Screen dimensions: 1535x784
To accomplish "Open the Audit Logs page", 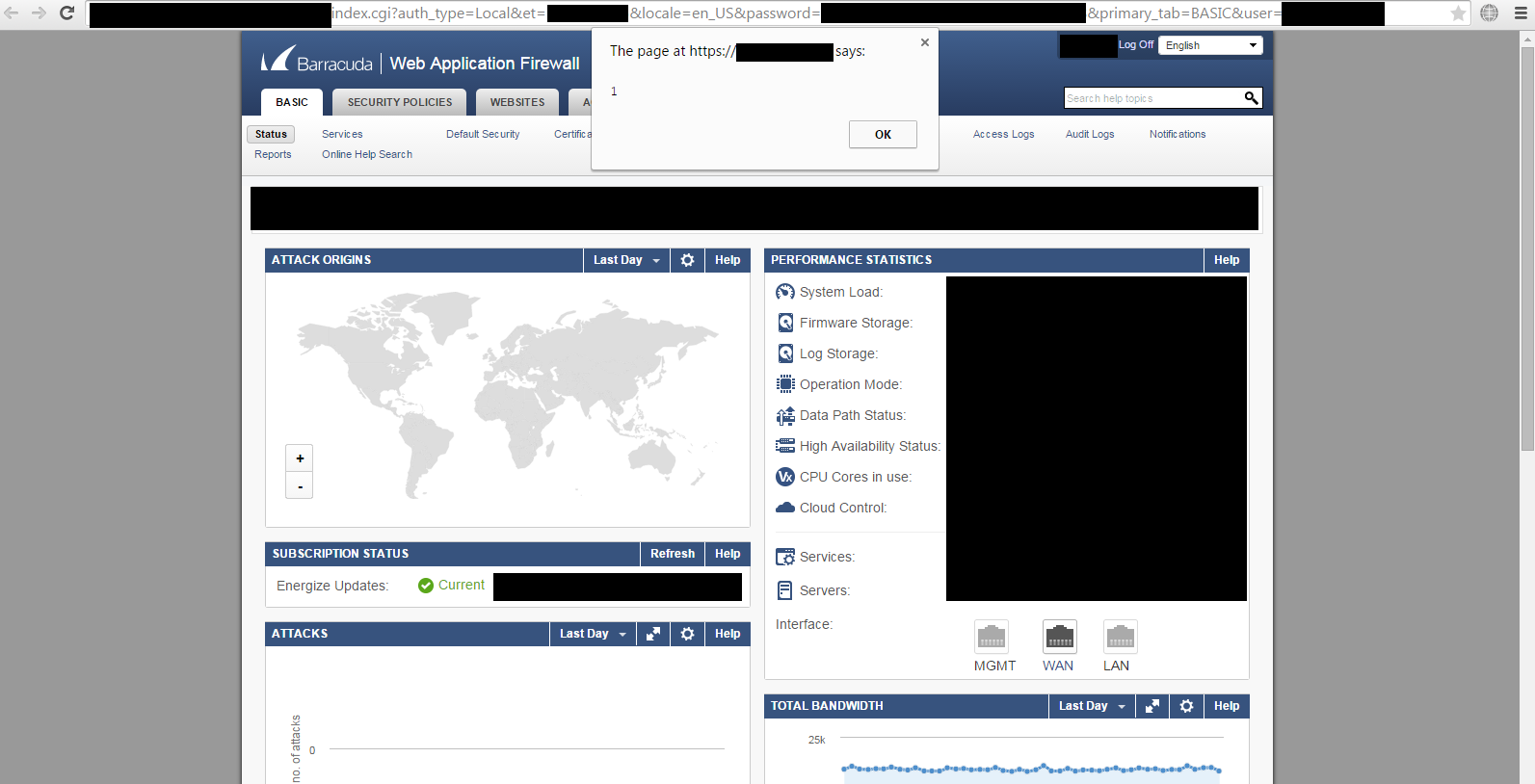I will (x=1090, y=134).
